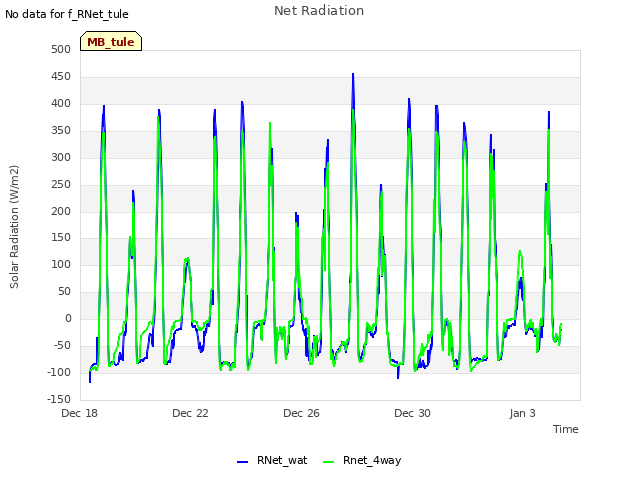Image resolution: width=640 pixels, height=480 pixels.
Task: Click the 200 y-axis tick label
Action: 61,211
